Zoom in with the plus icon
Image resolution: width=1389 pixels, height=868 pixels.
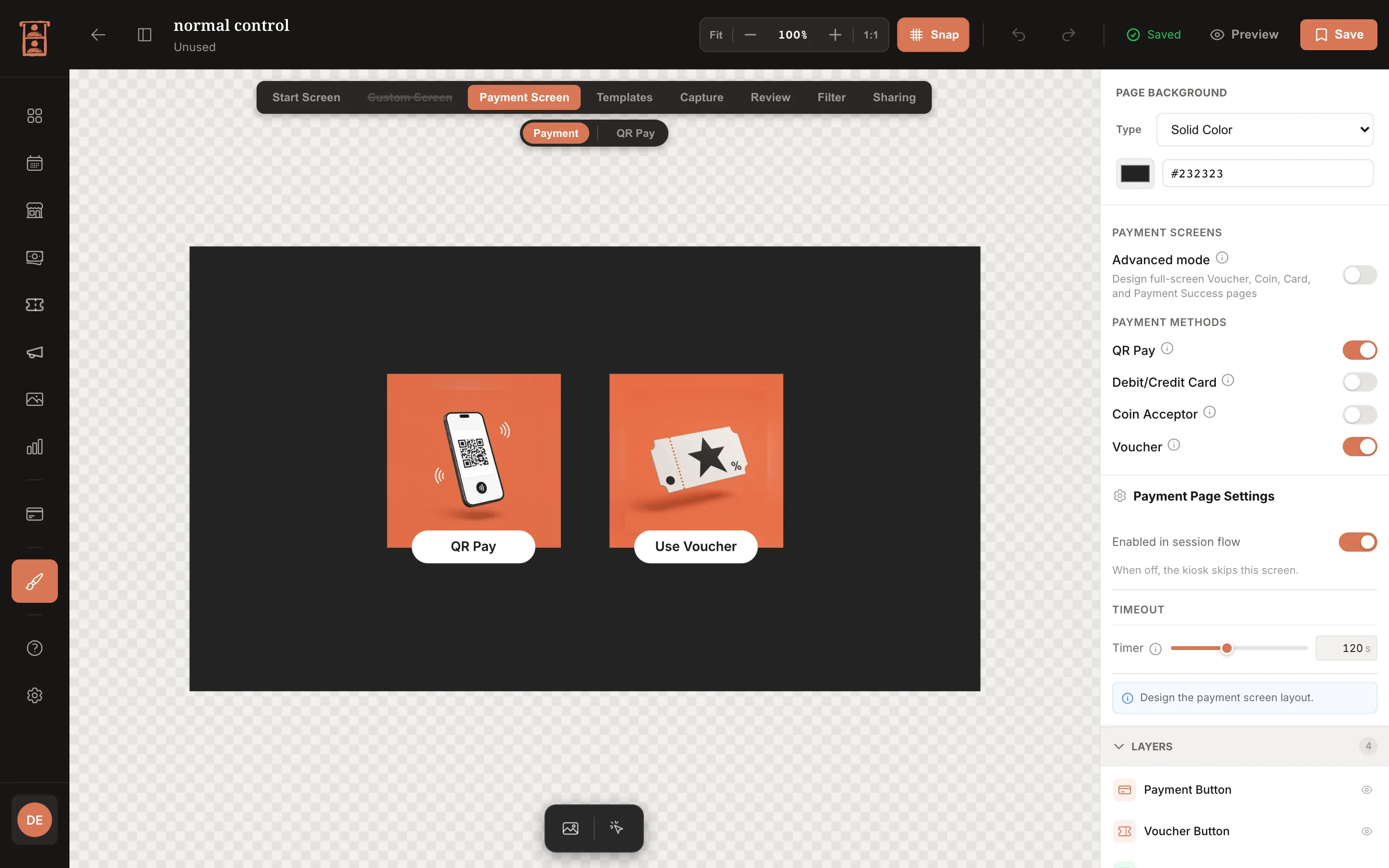click(x=835, y=35)
